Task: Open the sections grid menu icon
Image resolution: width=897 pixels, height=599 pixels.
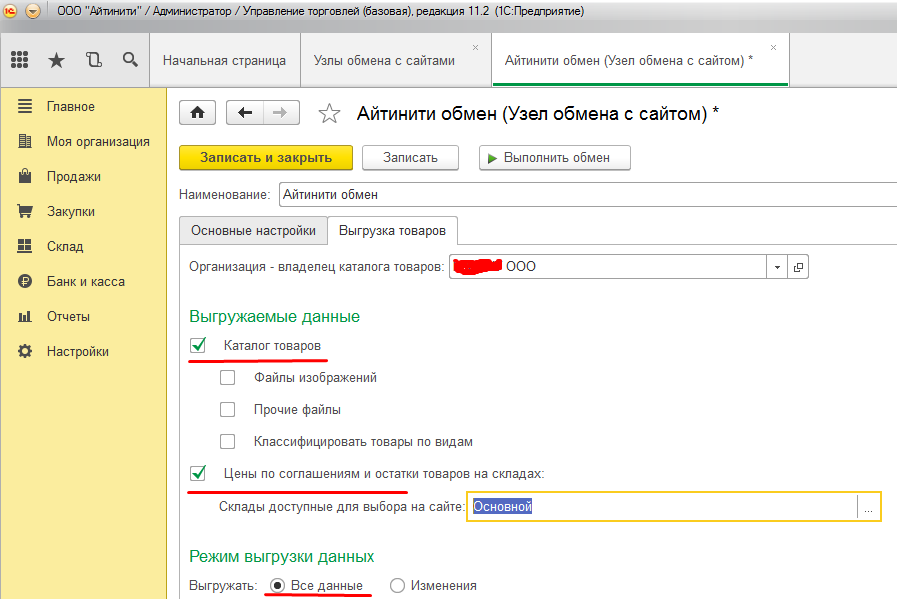Action: (19, 59)
